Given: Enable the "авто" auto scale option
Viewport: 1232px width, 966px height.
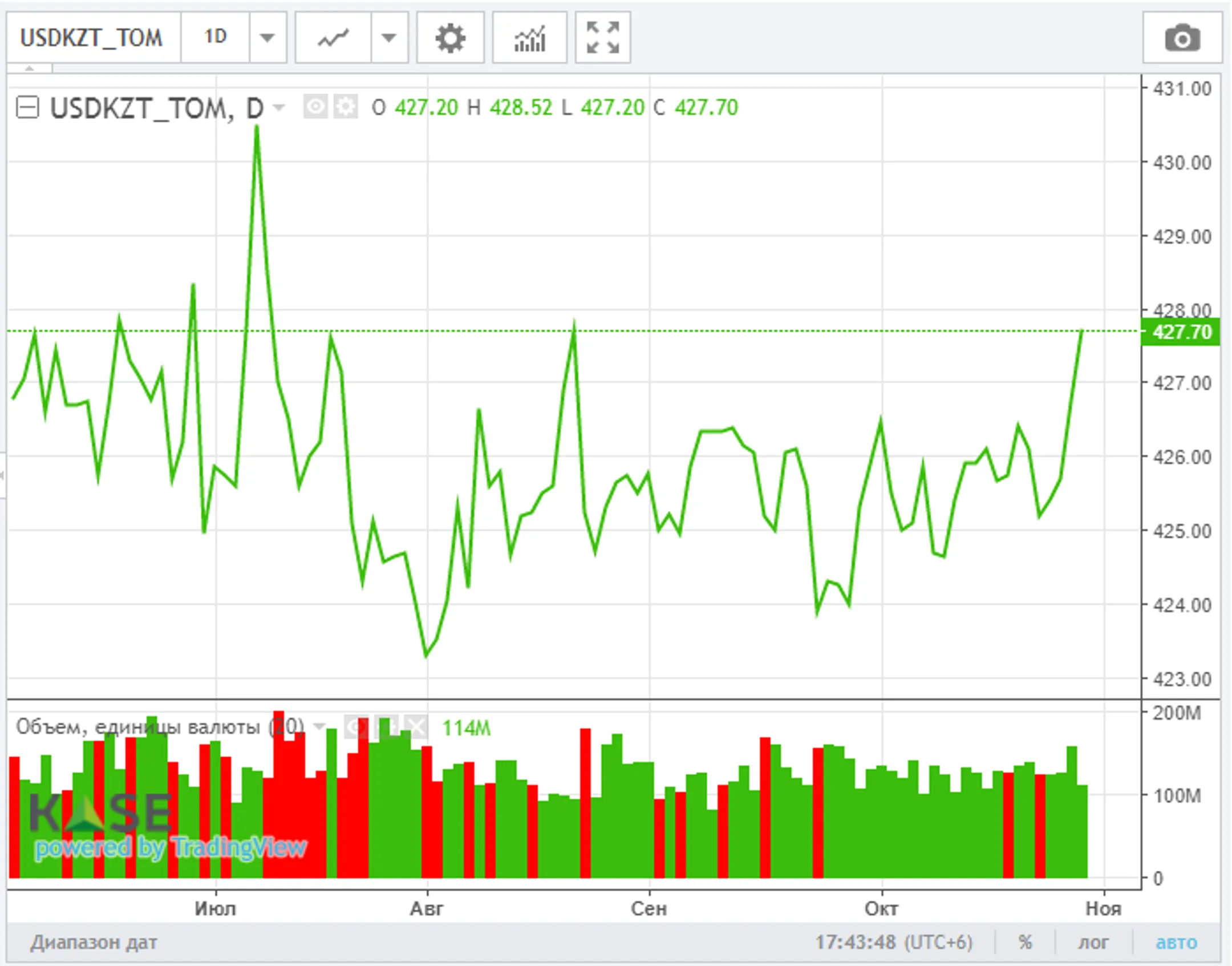Looking at the screenshot, I should 1176,942.
